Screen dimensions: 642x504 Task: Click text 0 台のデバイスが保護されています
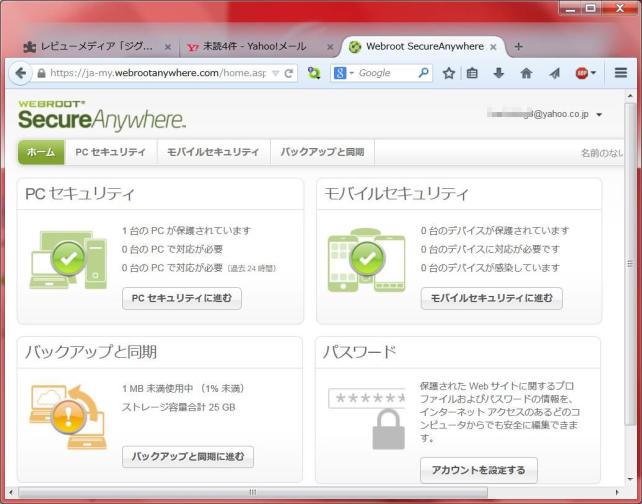click(495, 231)
